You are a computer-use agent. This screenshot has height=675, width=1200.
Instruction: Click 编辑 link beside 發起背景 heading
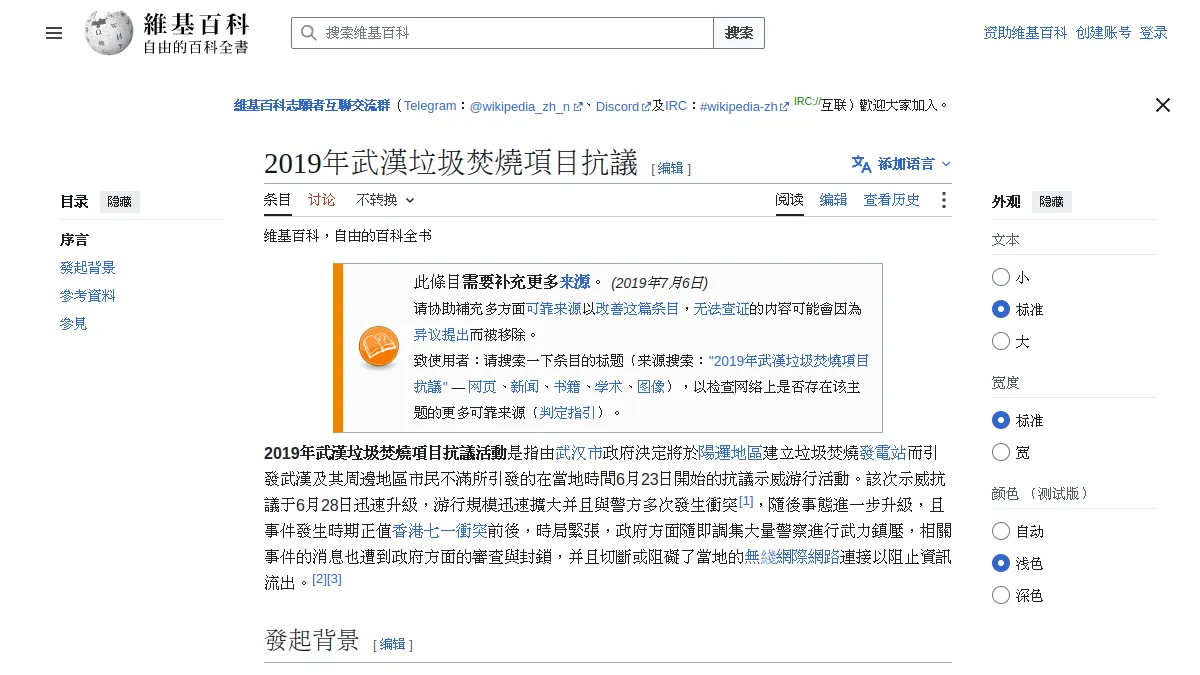point(393,645)
